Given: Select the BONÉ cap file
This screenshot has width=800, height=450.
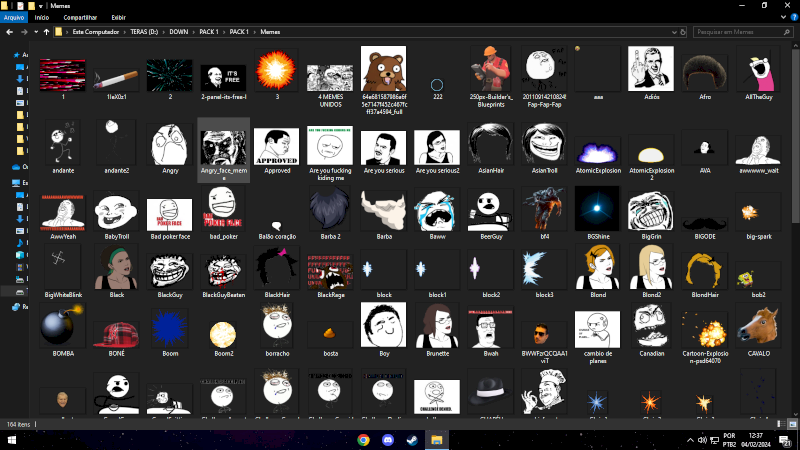Looking at the screenshot, I should (x=116, y=336).
